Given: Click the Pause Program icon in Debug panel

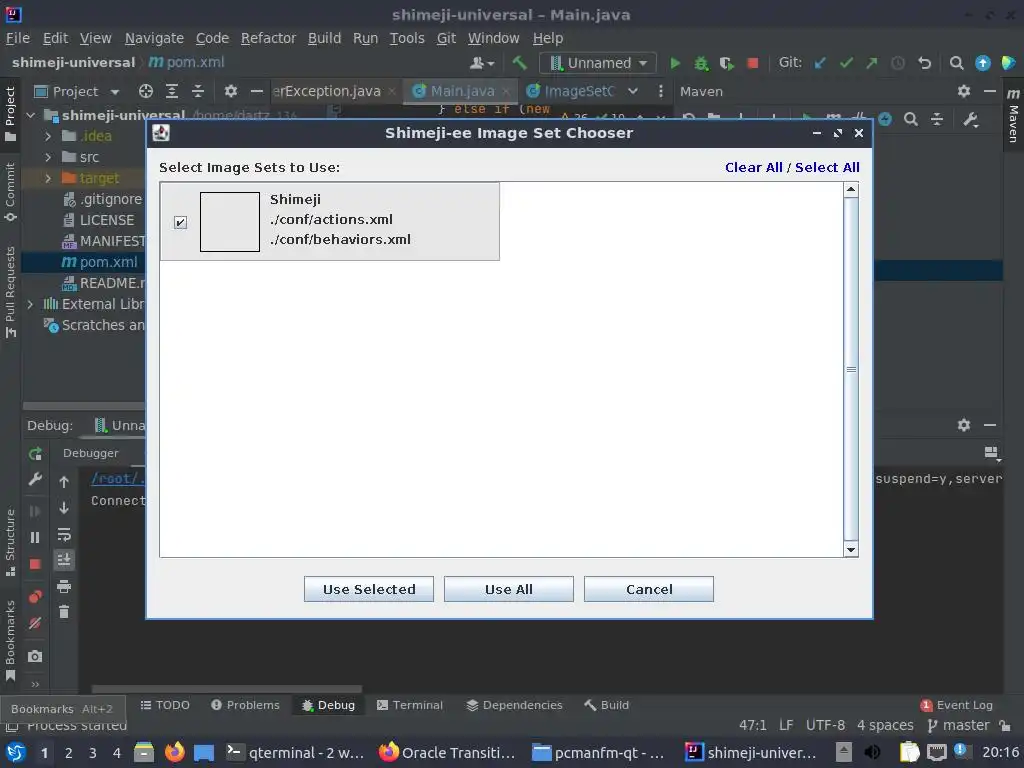Looking at the screenshot, I should [x=35, y=537].
